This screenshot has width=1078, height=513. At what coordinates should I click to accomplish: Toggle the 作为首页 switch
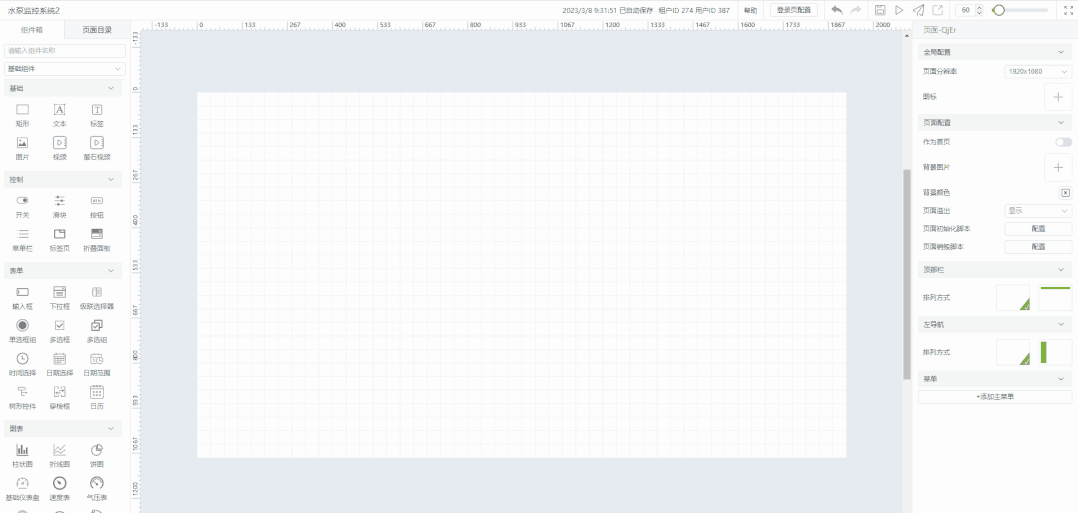pos(1063,142)
